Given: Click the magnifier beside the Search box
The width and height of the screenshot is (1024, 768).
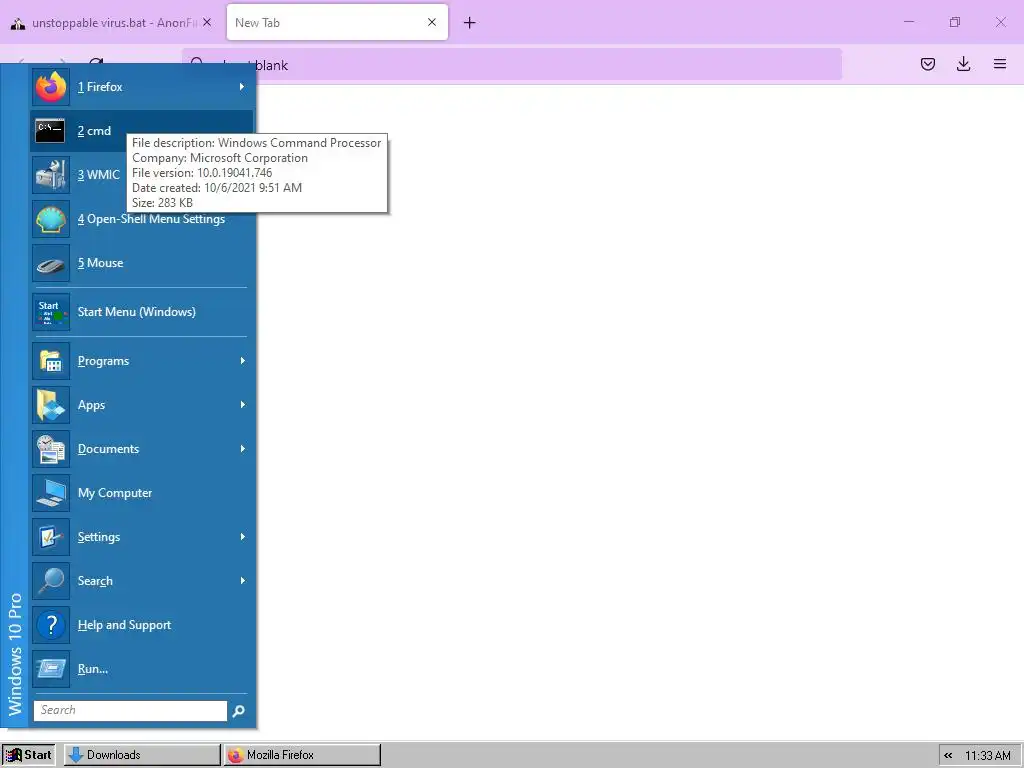Looking at the screenshot, I should (239, 711).
